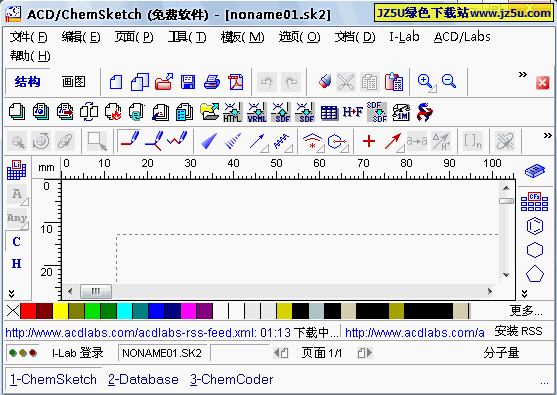Pick the red color swatch
This screenshot has height=395, width=557.
tap(28, 311)
